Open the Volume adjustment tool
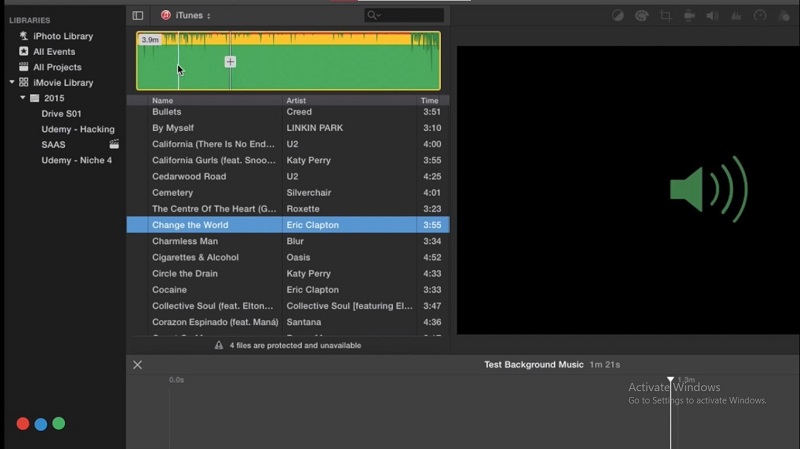Image resolution: width=800 pixels, height=449 pixels. pos(712,16)
